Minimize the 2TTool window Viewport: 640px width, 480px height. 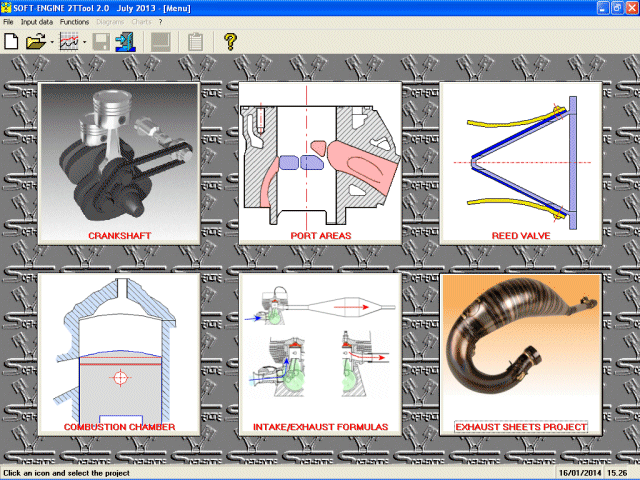tap(603, 8)
